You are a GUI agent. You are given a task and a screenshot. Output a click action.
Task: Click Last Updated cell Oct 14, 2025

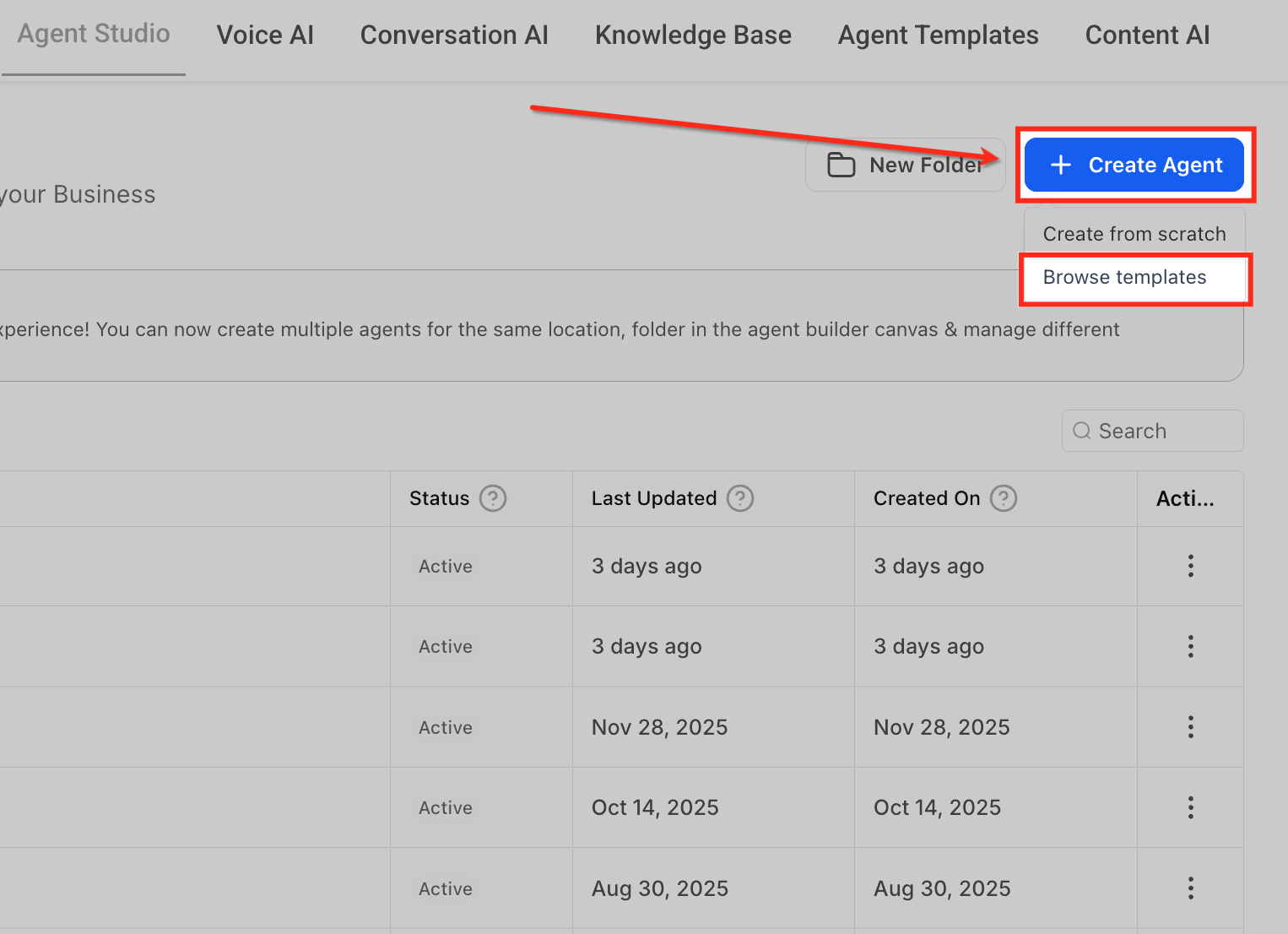(x=655, y=807)
